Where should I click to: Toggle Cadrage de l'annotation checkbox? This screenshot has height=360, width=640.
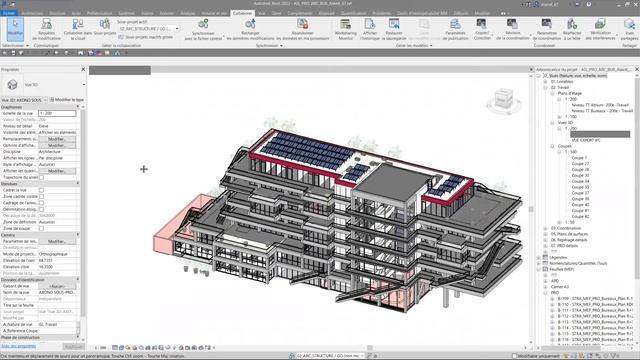coord(41,203)
